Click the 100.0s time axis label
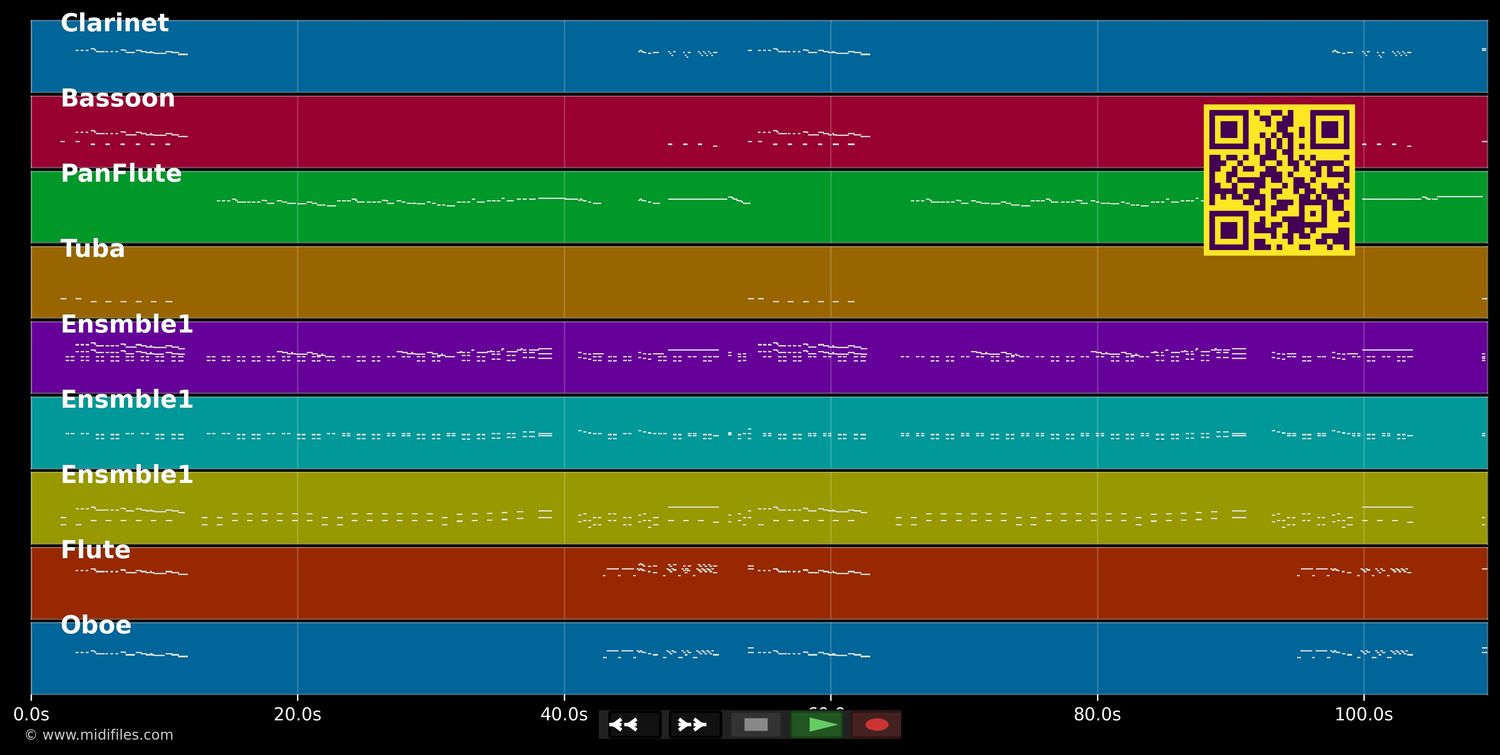Viewport: 1500px width, 755px height. click(x=1363, y=715)
